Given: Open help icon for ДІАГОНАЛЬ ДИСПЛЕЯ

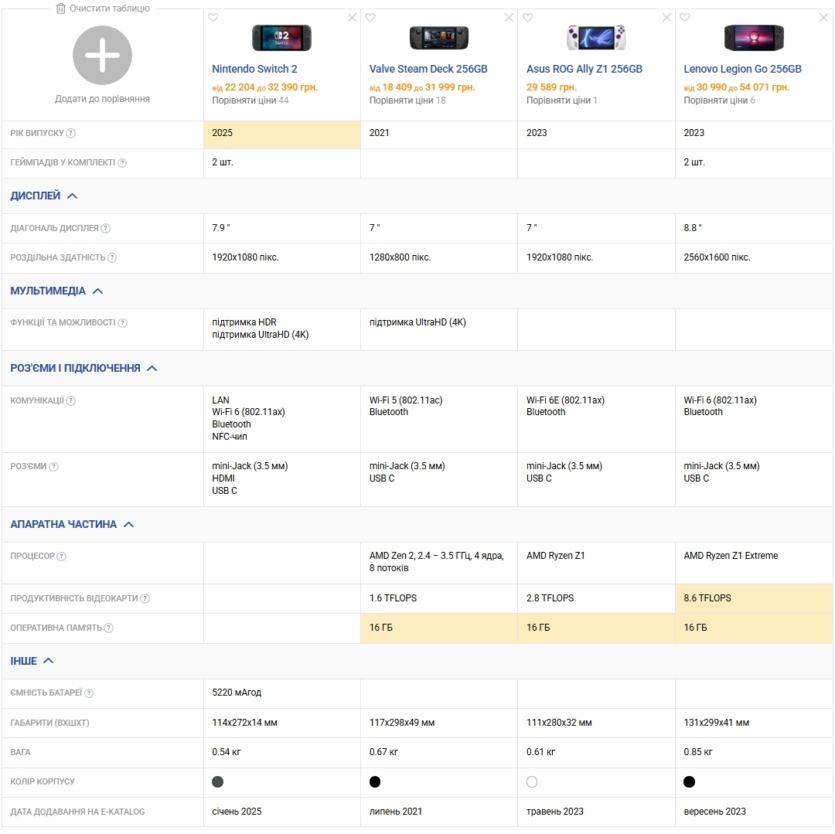Looking at the screenshot, I should [105, 228].
